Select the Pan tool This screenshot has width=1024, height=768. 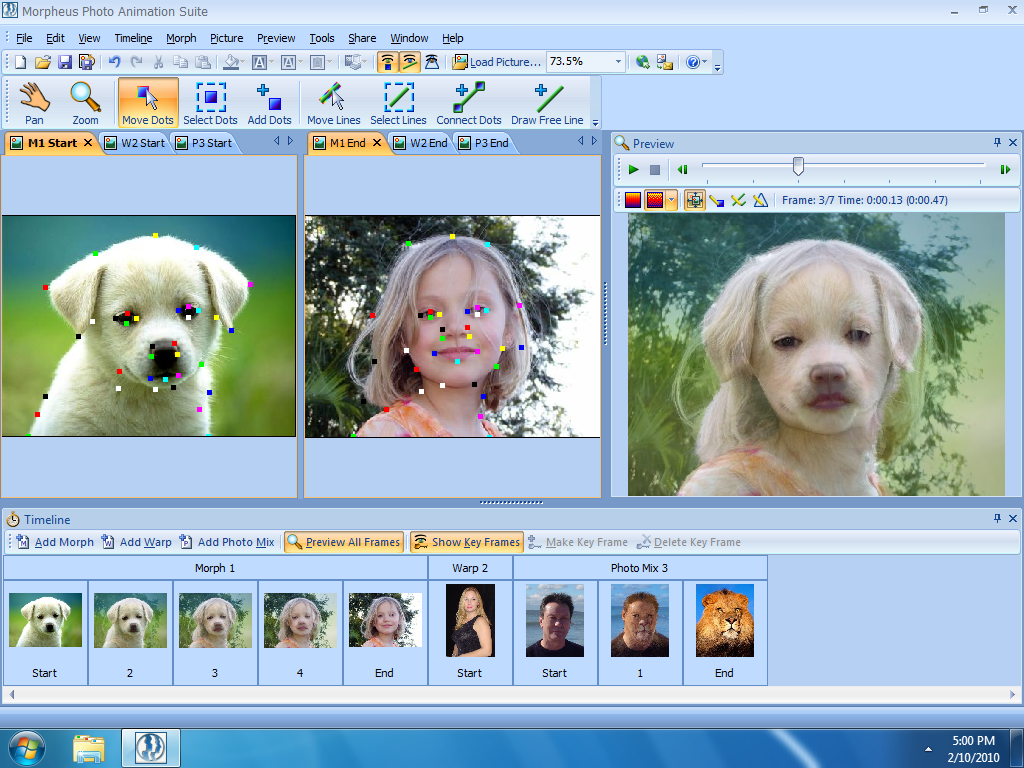coord(33,100)
